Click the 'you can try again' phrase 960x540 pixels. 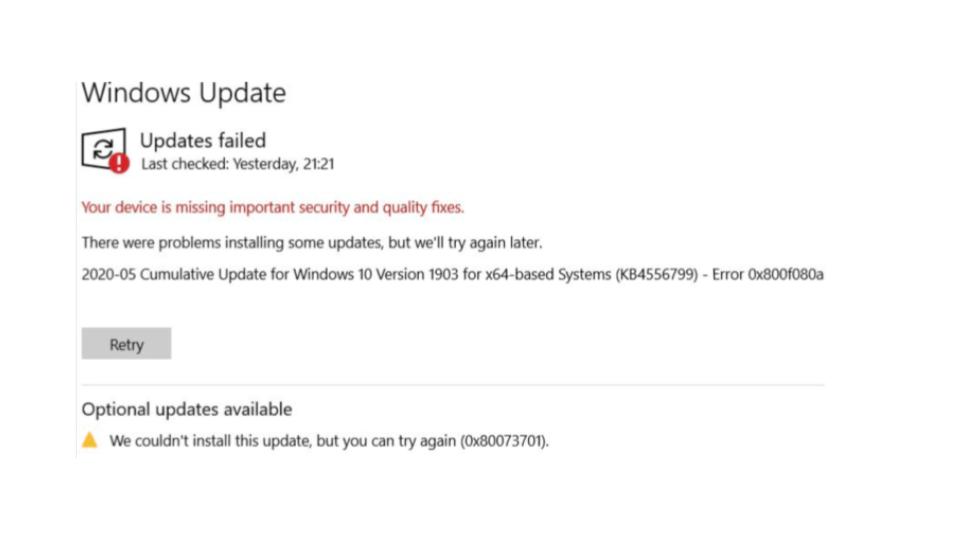[399, 441]
